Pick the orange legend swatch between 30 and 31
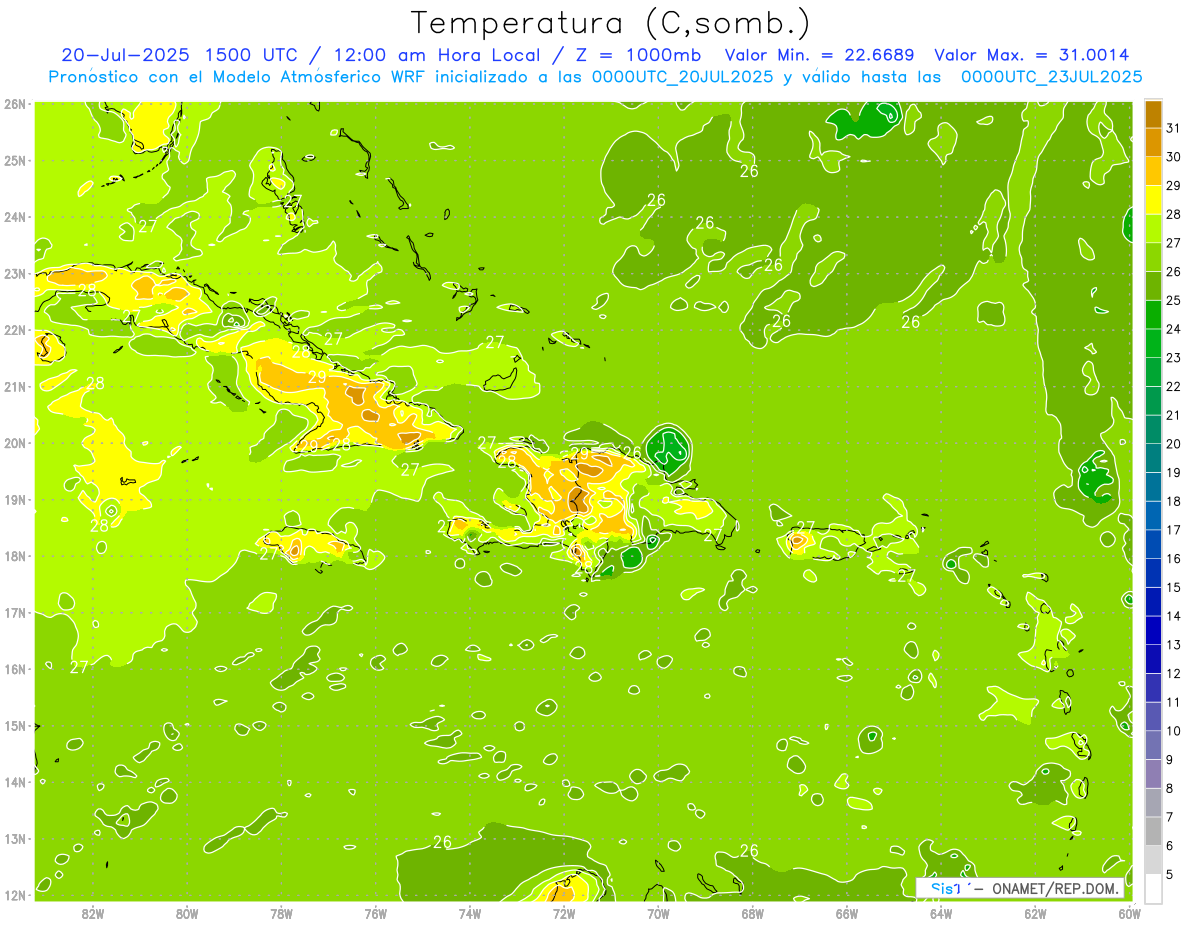This screenshot has width=1200, height=927. (1153, 142)
